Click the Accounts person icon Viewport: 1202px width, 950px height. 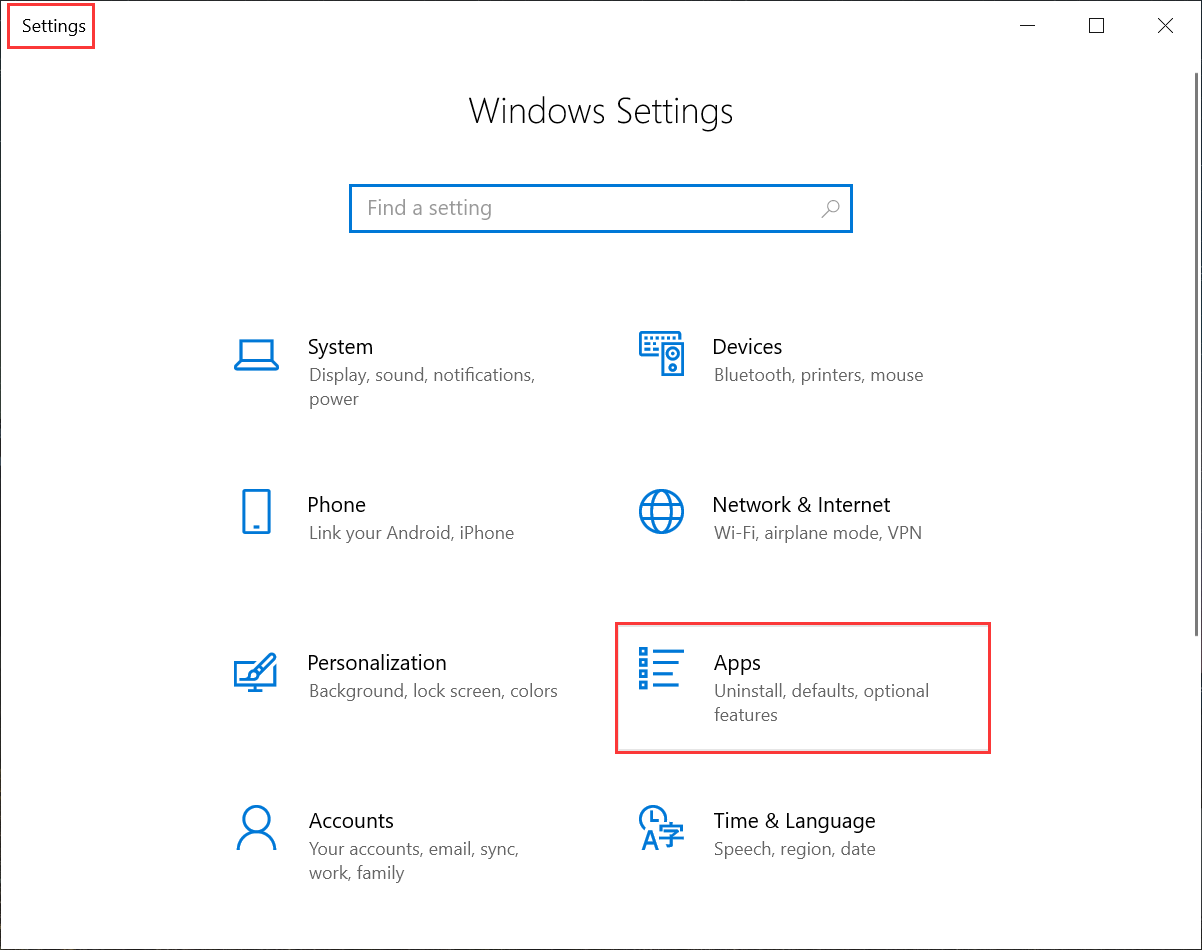point(256,828)
